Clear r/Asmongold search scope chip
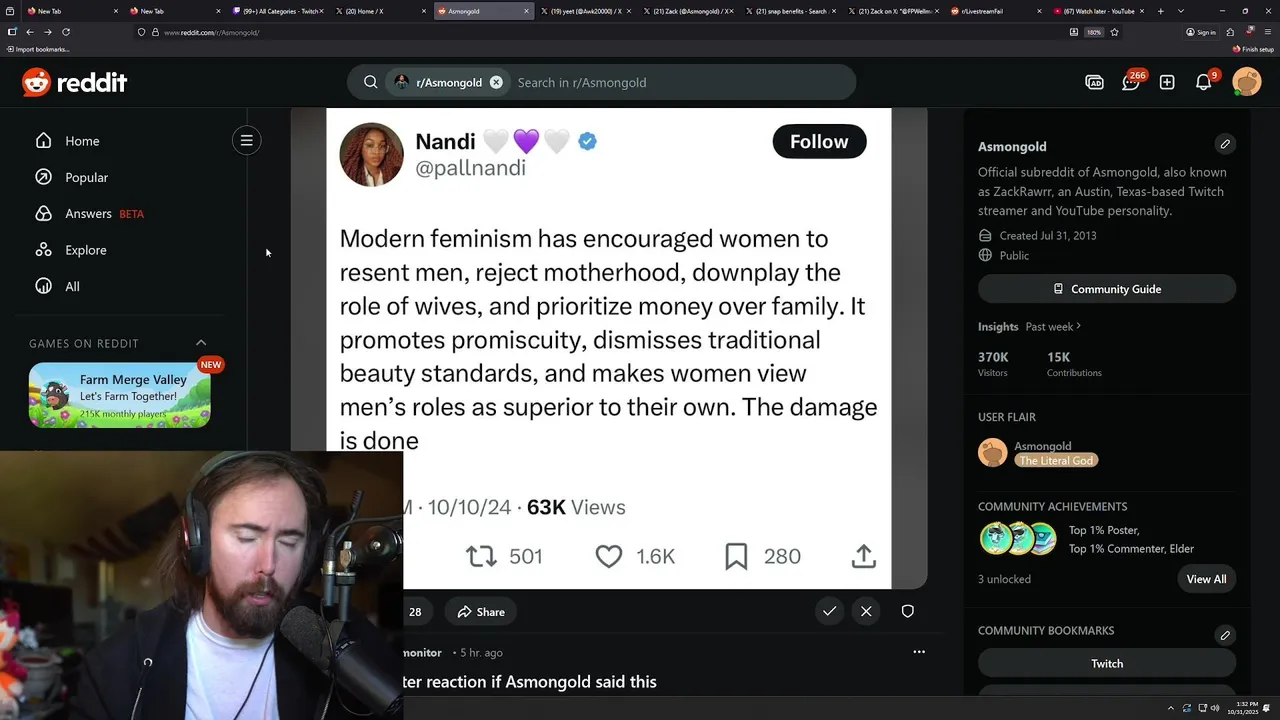This screenshot has width=1280, height=720. [x=496, y=82]
